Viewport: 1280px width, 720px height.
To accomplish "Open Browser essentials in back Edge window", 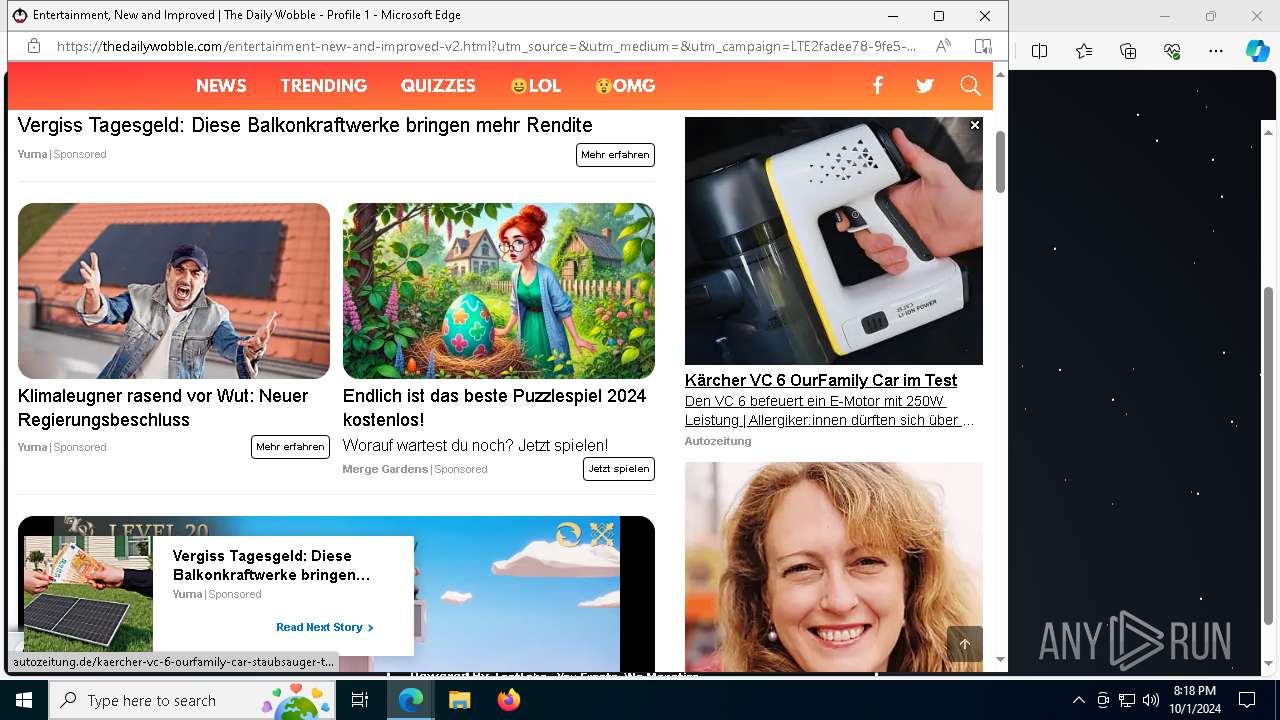I will pyautogui.click(x=1172, y=51).
